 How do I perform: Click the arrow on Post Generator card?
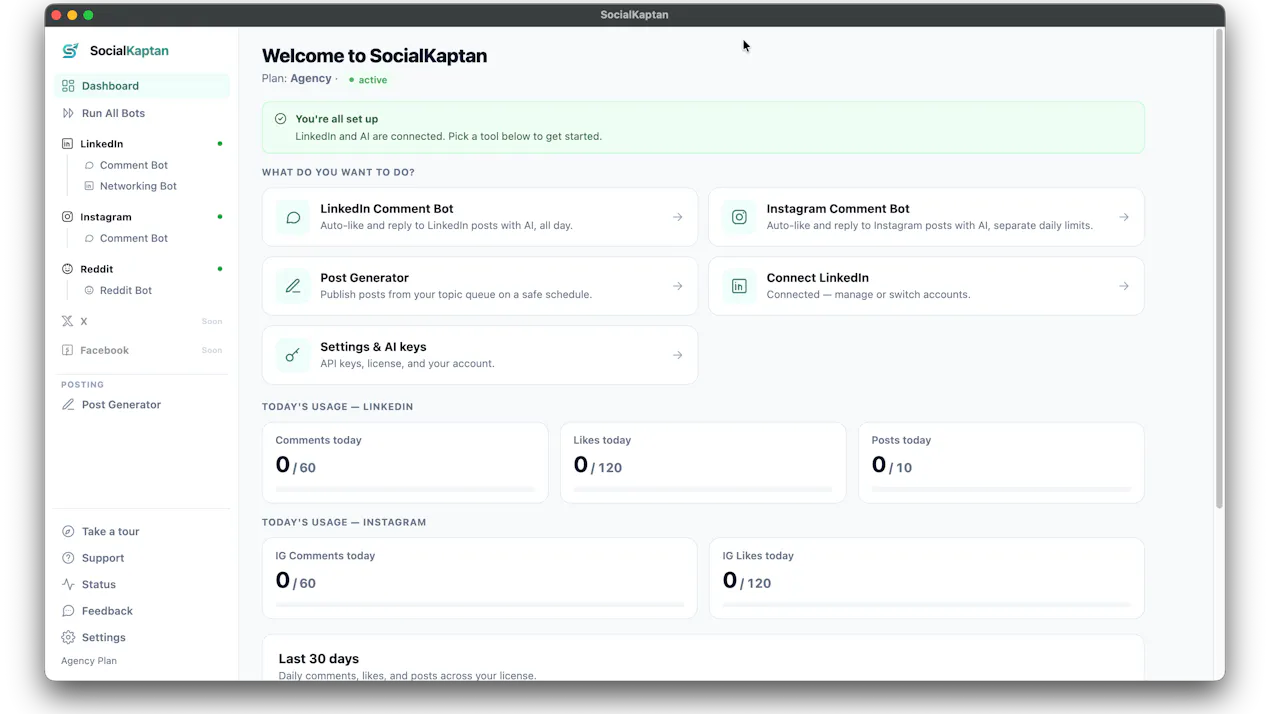tap(677, 286)
